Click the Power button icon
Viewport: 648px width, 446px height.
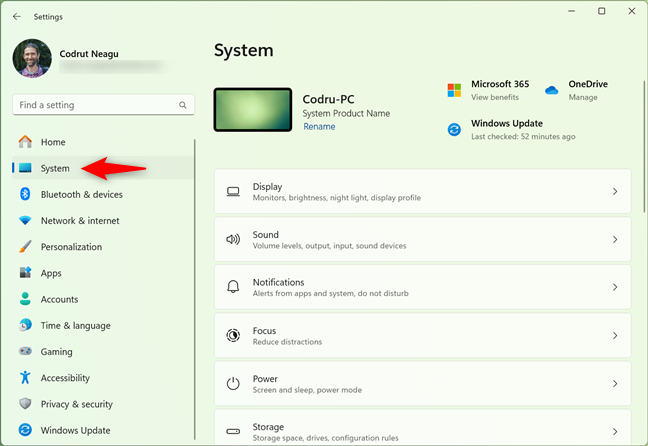tap(233, 383)
